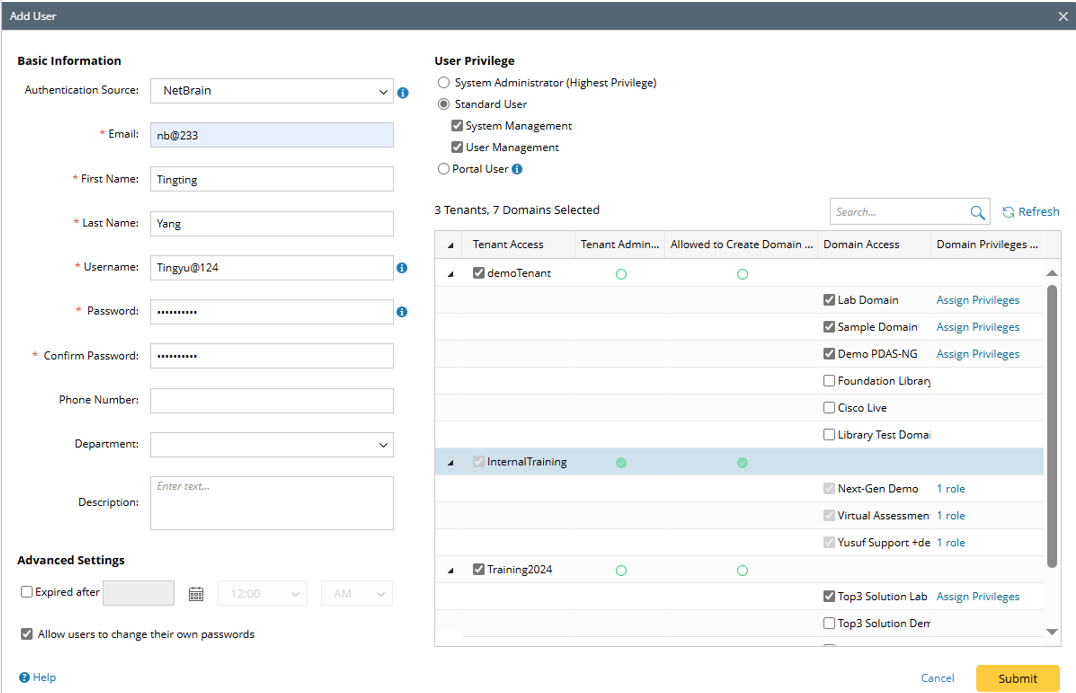
Task: Click Assign Privileges for Lab Domain
Action: click(978, 300)
